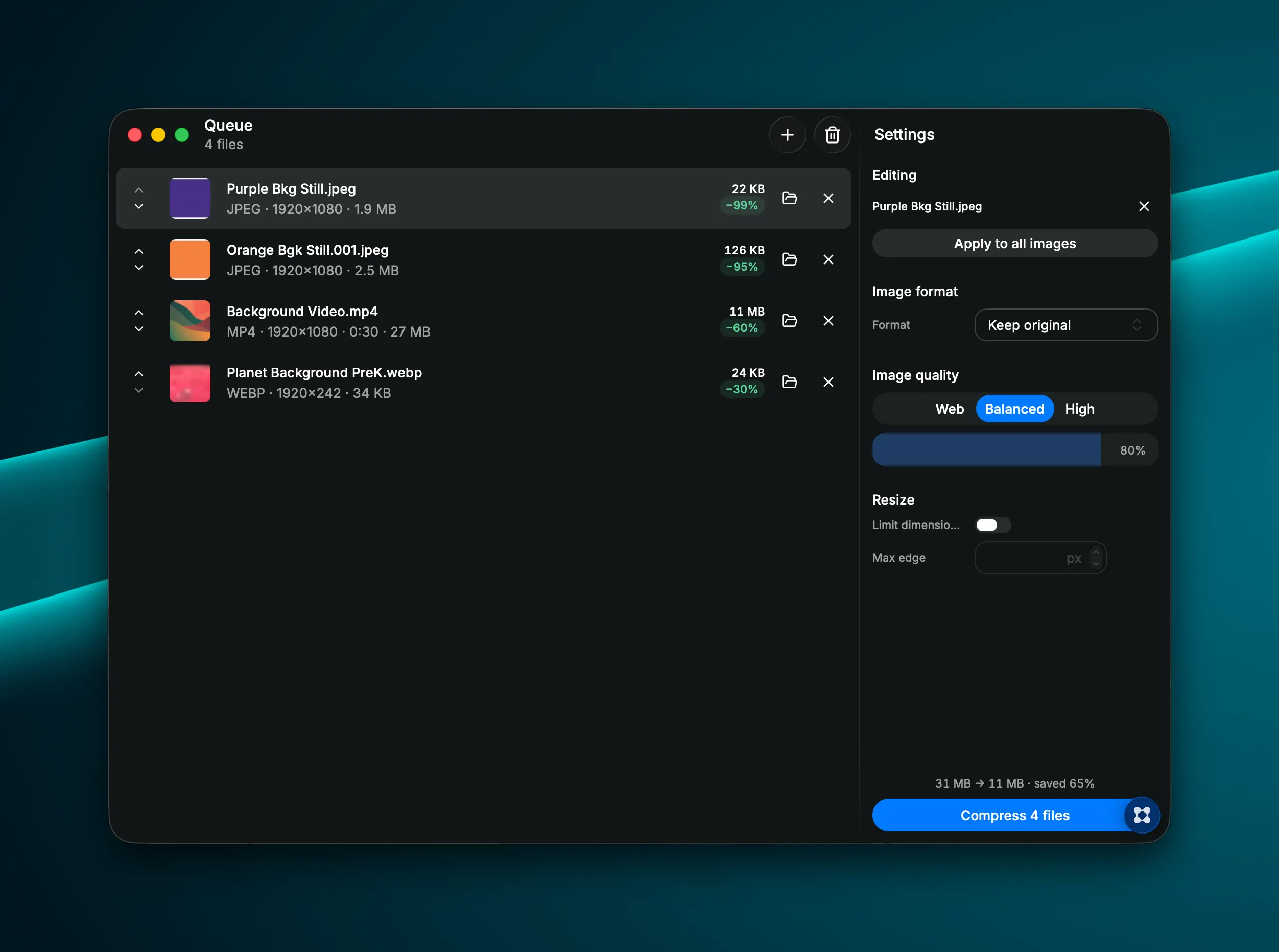Click the 'Purple Bkg Still.jpeg' label under Editing
This screenshot has height=952, width=1279.
point(927,206)
